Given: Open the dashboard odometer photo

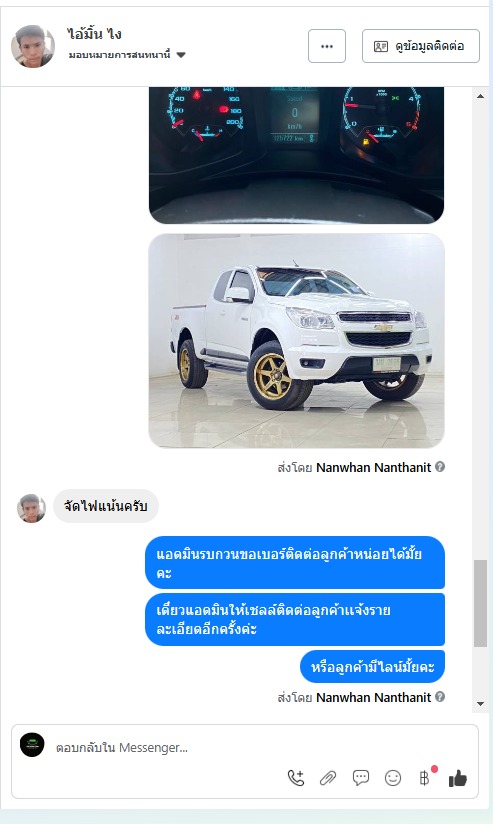Looking at the screenshot, I should point(296,155).
